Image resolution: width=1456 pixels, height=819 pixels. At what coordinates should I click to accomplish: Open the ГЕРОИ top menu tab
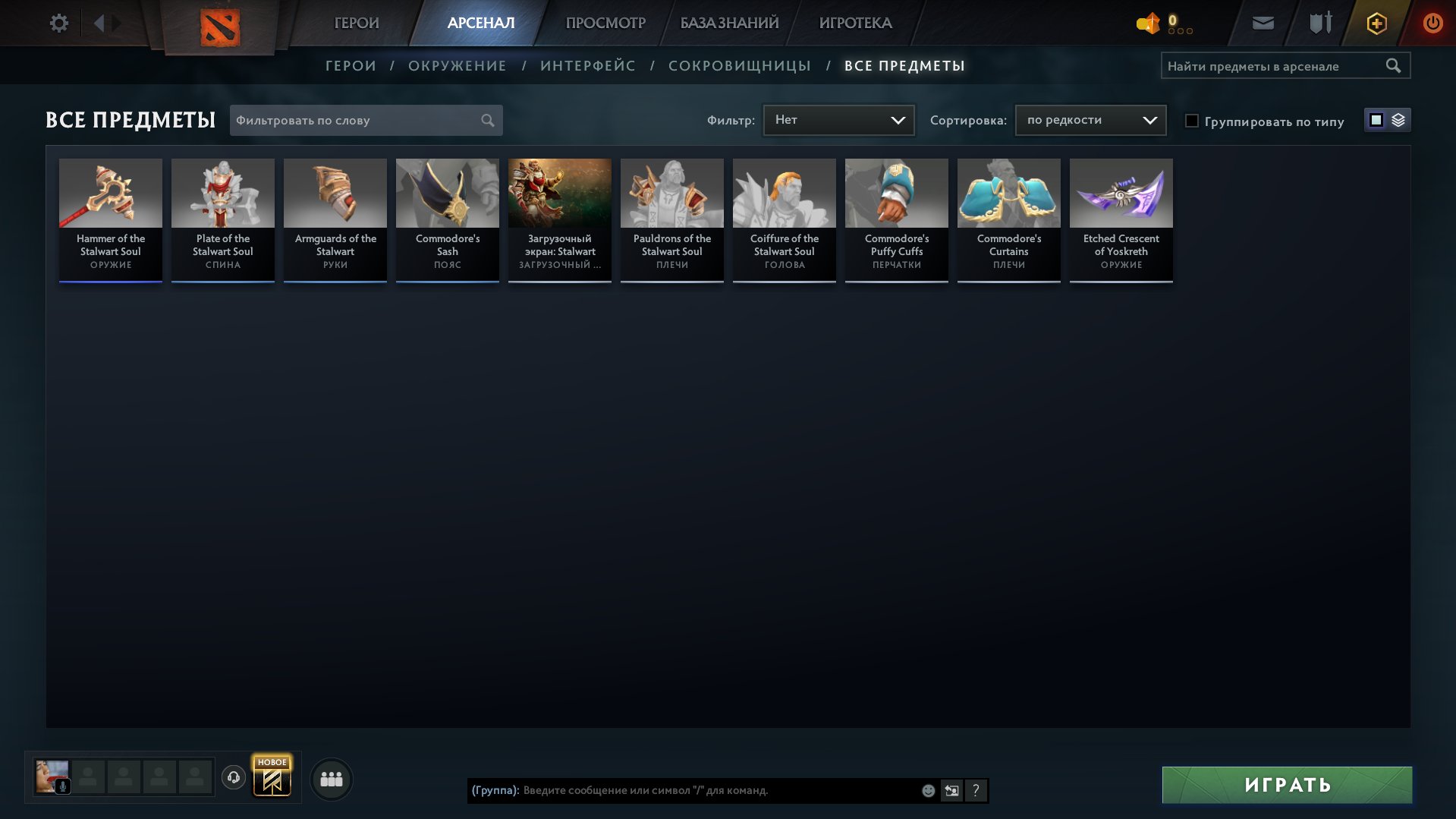(357, 23)
